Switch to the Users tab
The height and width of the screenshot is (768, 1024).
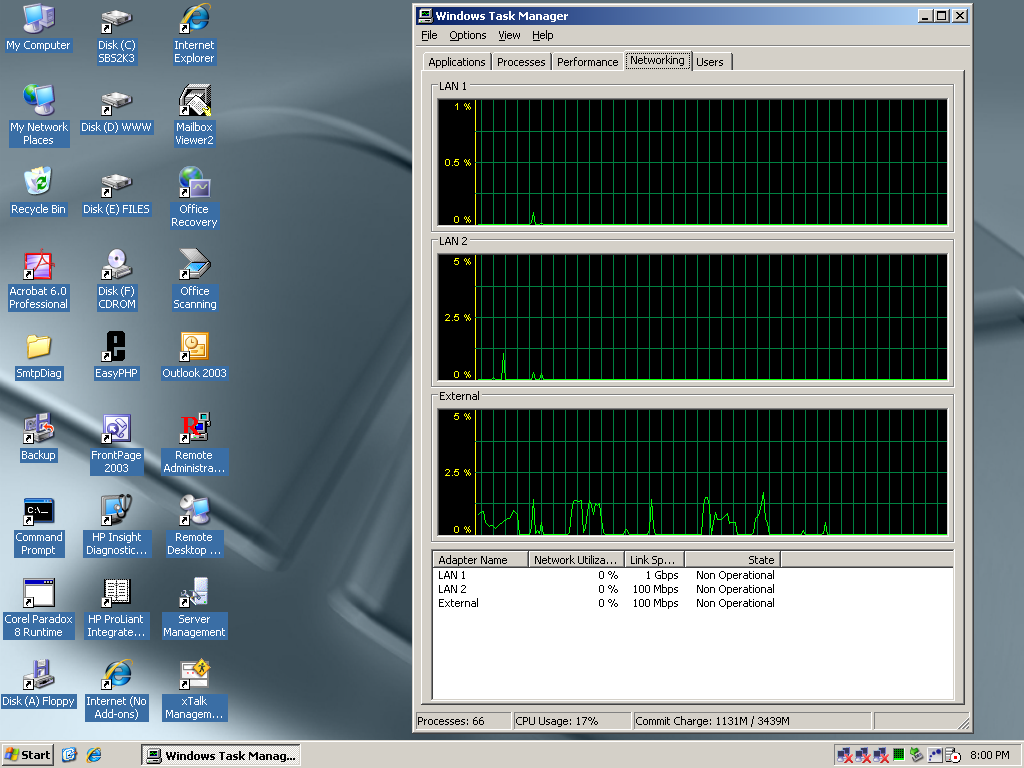[710, 62]
